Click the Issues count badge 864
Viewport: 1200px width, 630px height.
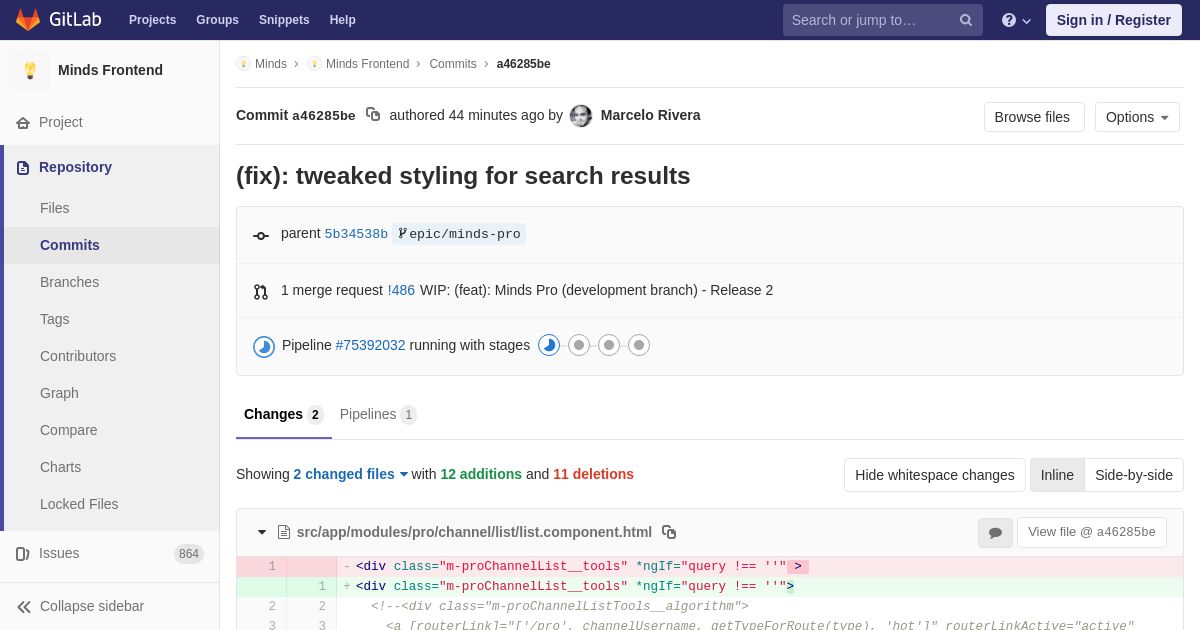point(189,554)
